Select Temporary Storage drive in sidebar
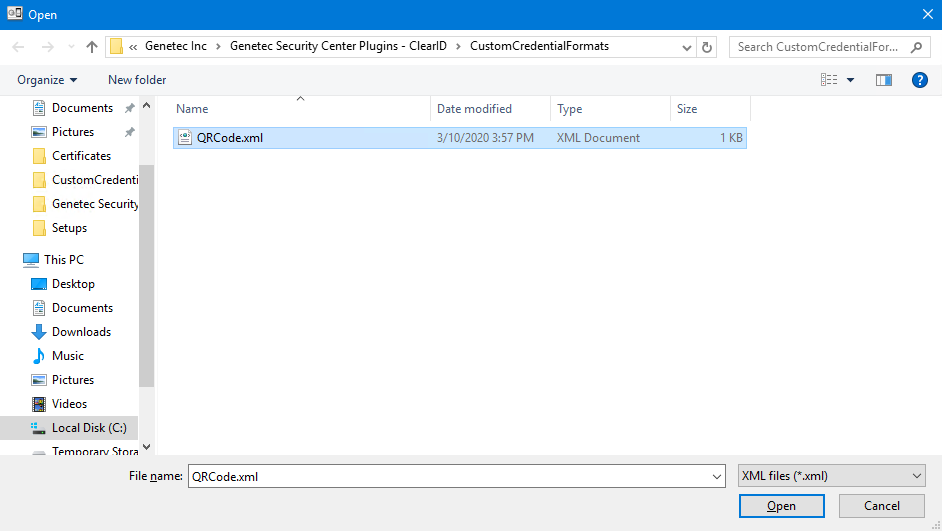The image size is (942, 531). [84, 450]
